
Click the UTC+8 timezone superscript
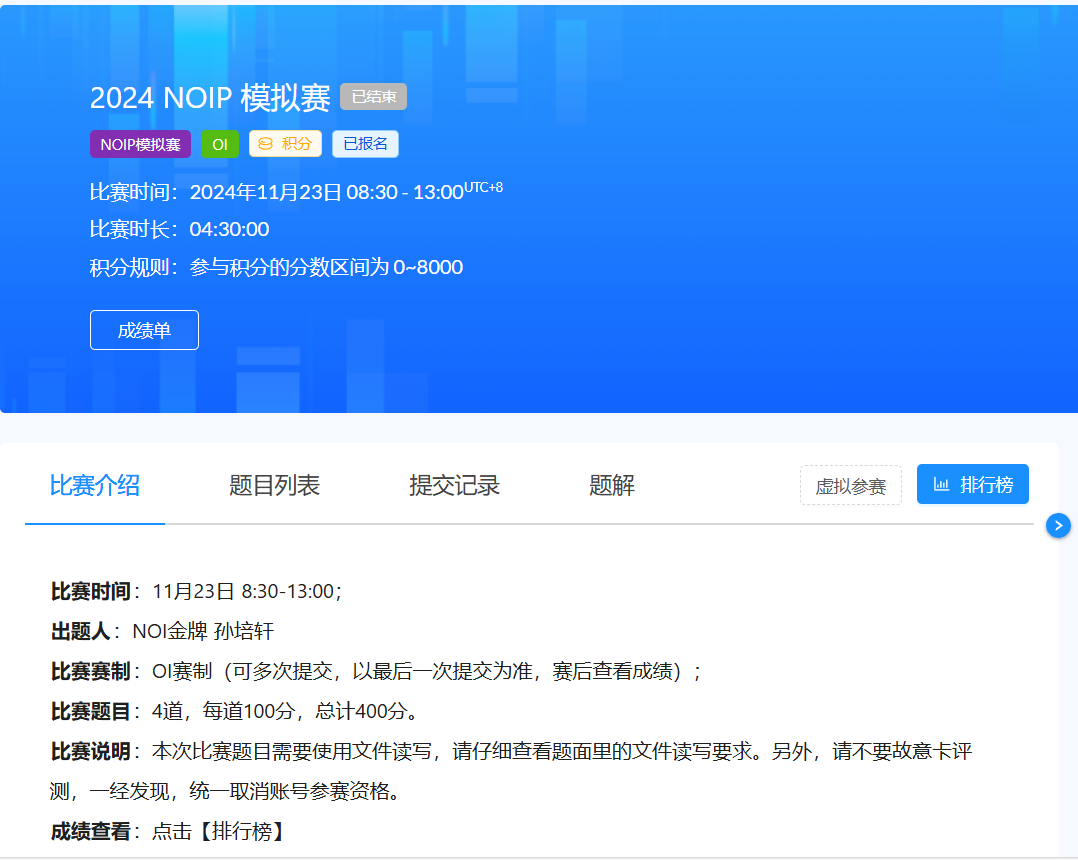[483, 187]
